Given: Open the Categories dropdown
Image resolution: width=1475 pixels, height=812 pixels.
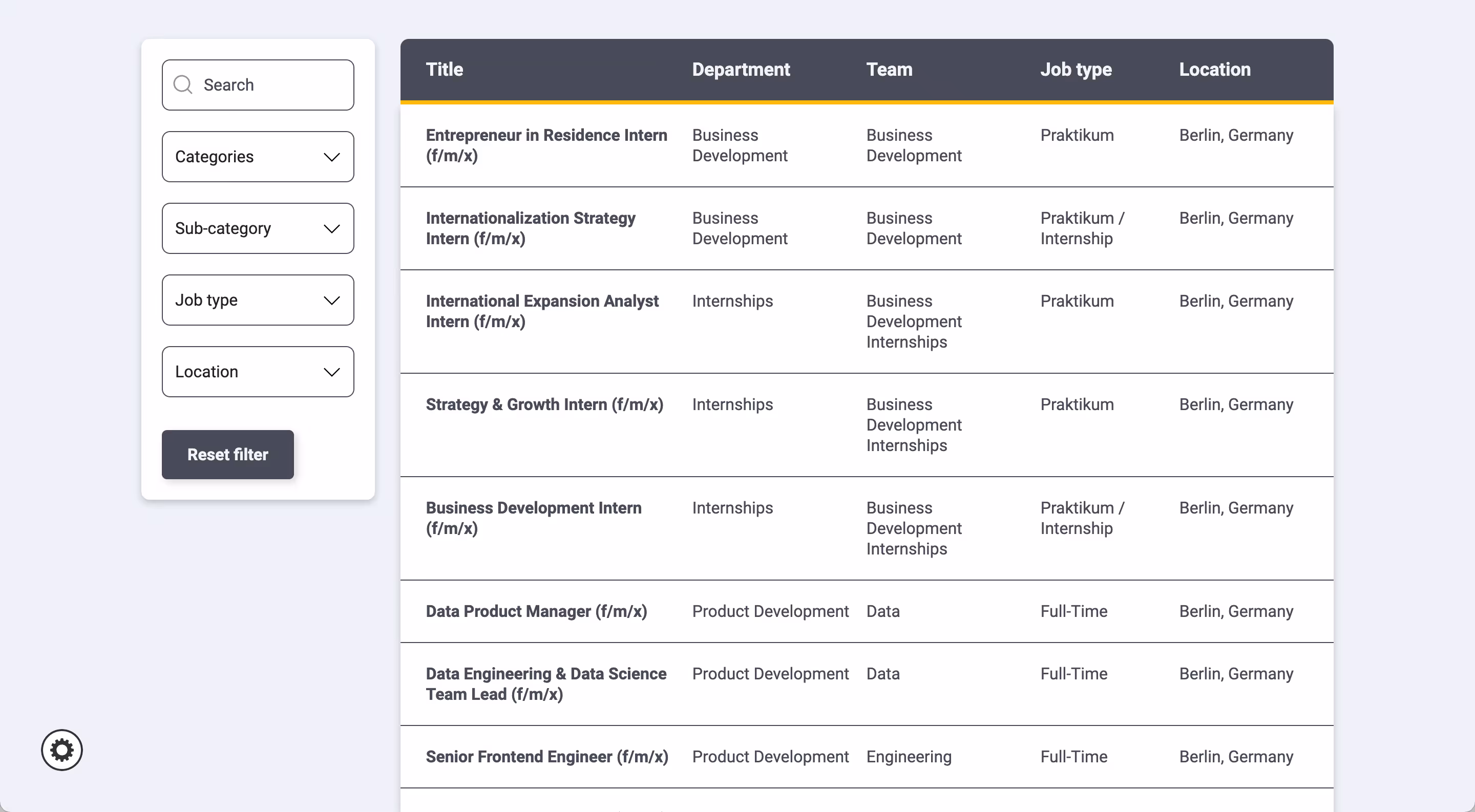Looking at the screenshot, I should tap(258, 156).
